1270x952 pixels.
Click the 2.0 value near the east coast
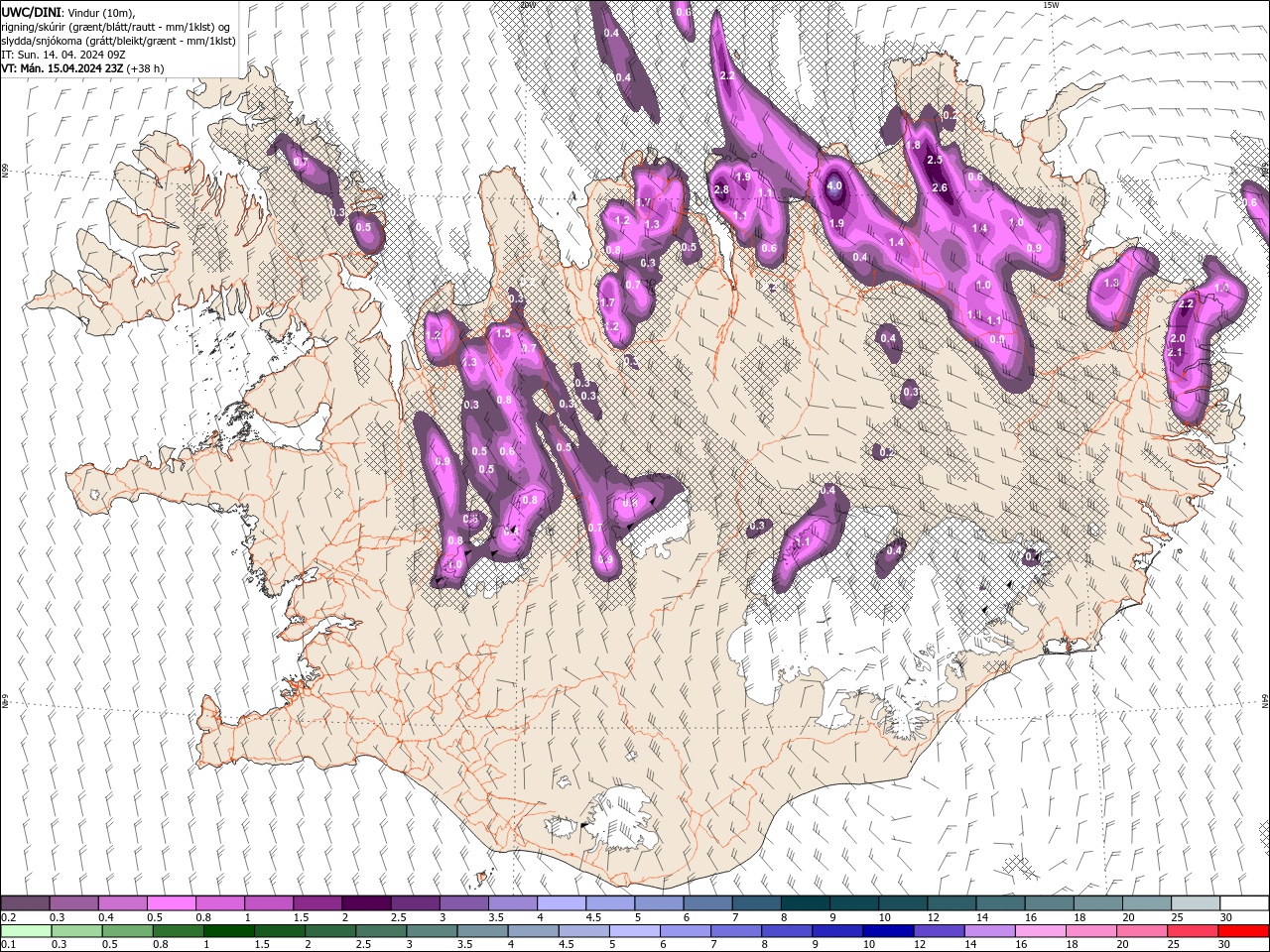tap(1178, 339)
